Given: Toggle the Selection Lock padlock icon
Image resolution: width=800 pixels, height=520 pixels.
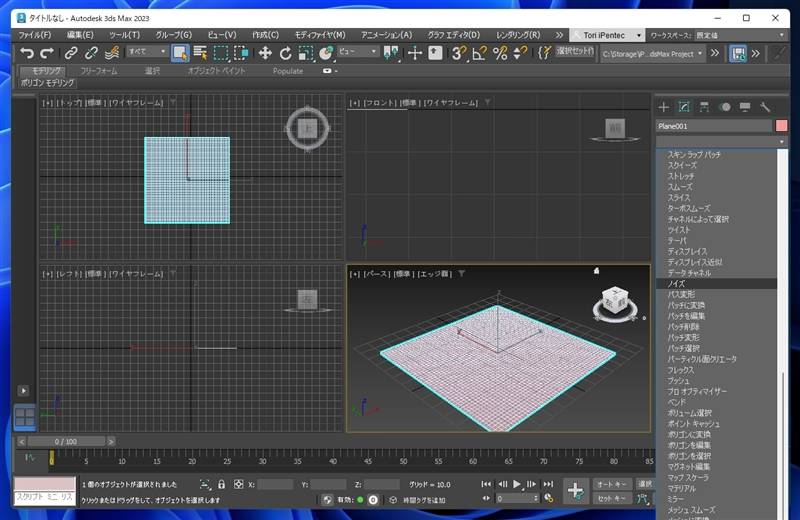Looking at the screenshot, I should (221, 484).
